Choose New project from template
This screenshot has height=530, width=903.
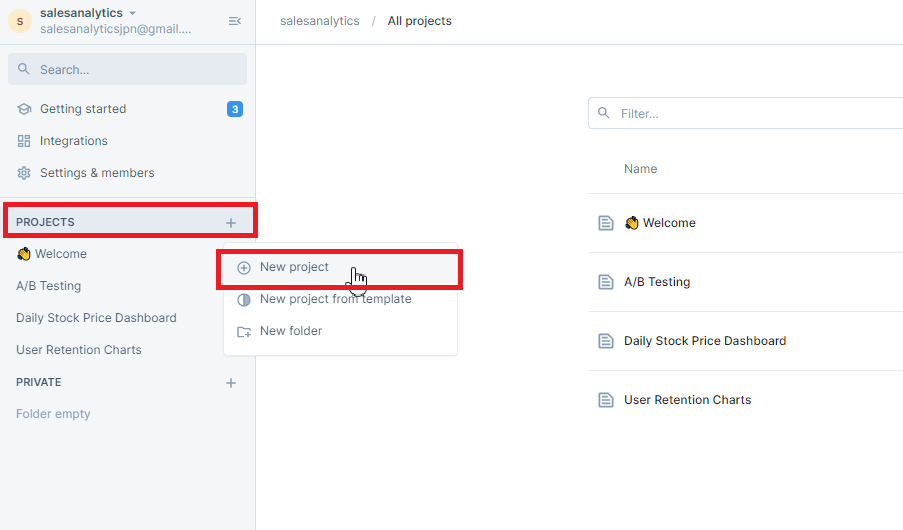click(x=335, y=299)
